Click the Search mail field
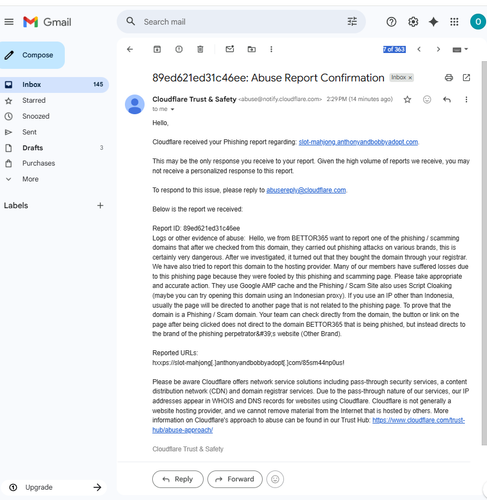Viewport: 487px width, 500px height. coord(241,22)
